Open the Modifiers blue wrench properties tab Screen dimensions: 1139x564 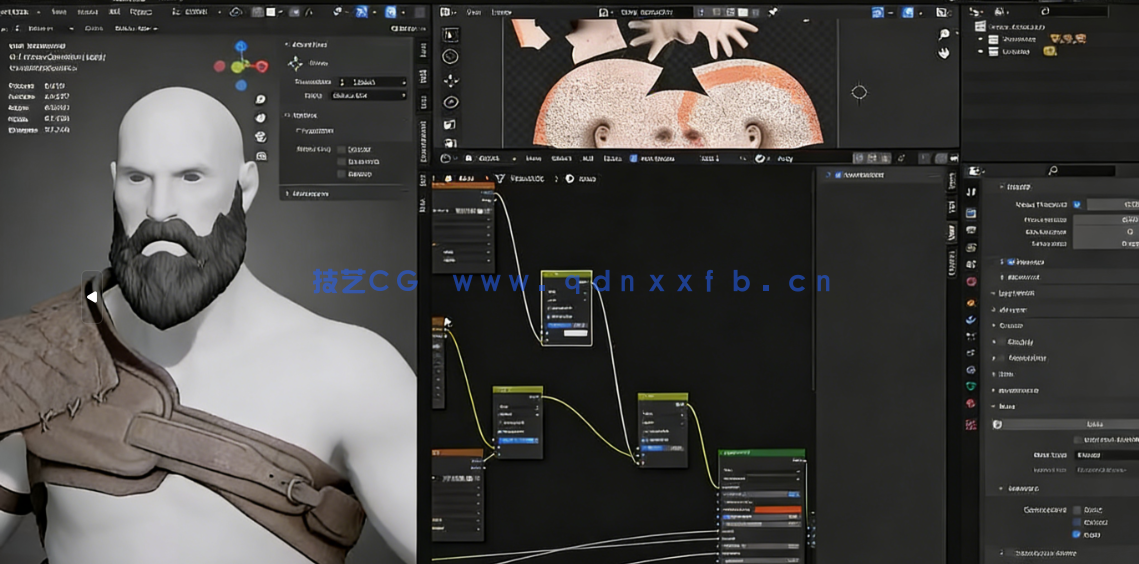point(972,320)
